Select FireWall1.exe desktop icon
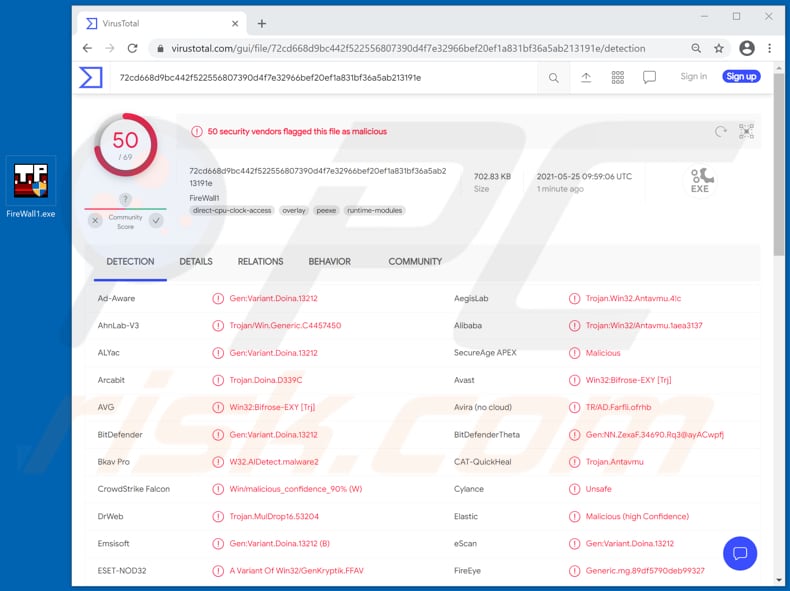 click(31, 189)
